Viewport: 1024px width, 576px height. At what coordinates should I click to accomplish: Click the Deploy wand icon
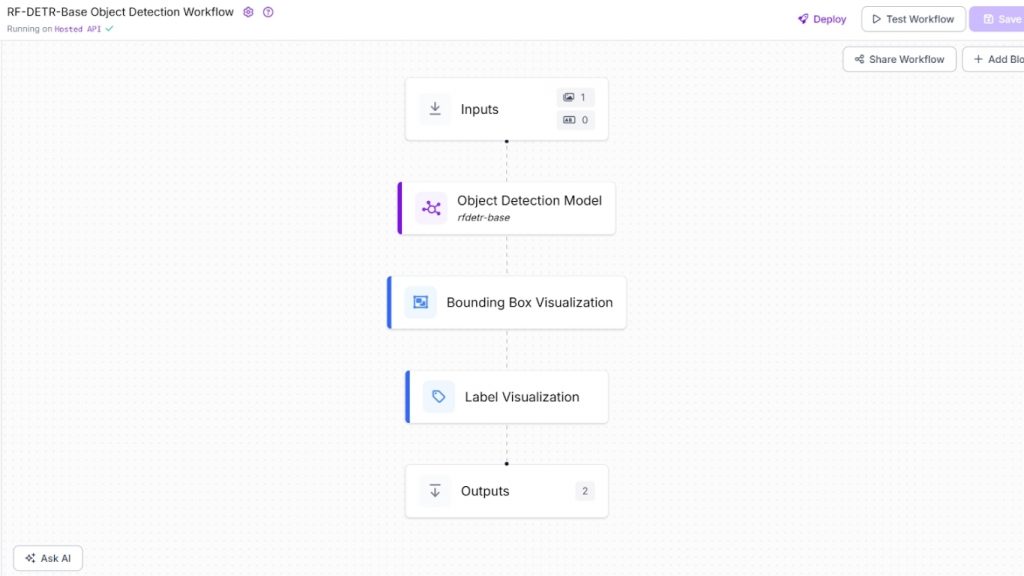[801, 19]
